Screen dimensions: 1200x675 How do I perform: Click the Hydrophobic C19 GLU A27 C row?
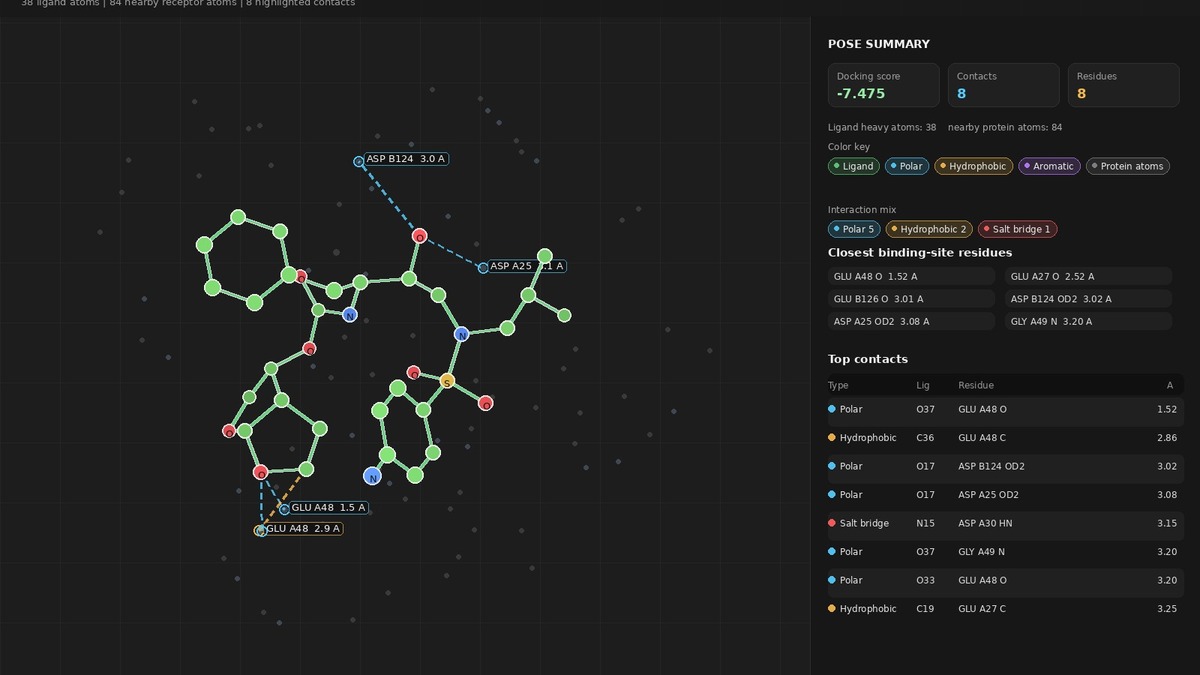[1005, 608]
